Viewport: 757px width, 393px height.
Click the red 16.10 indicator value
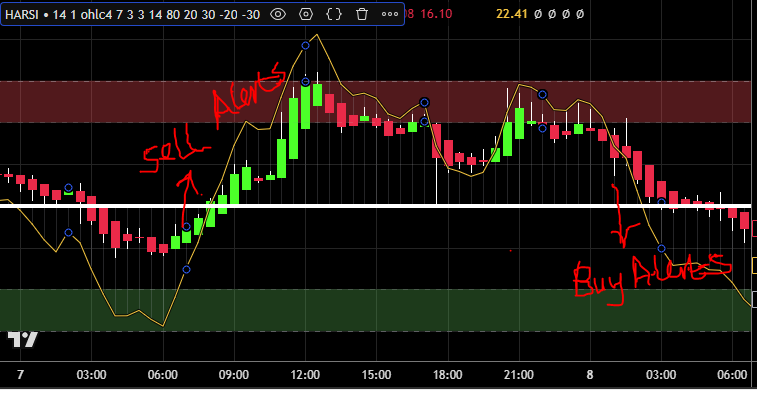coord(436,14)
